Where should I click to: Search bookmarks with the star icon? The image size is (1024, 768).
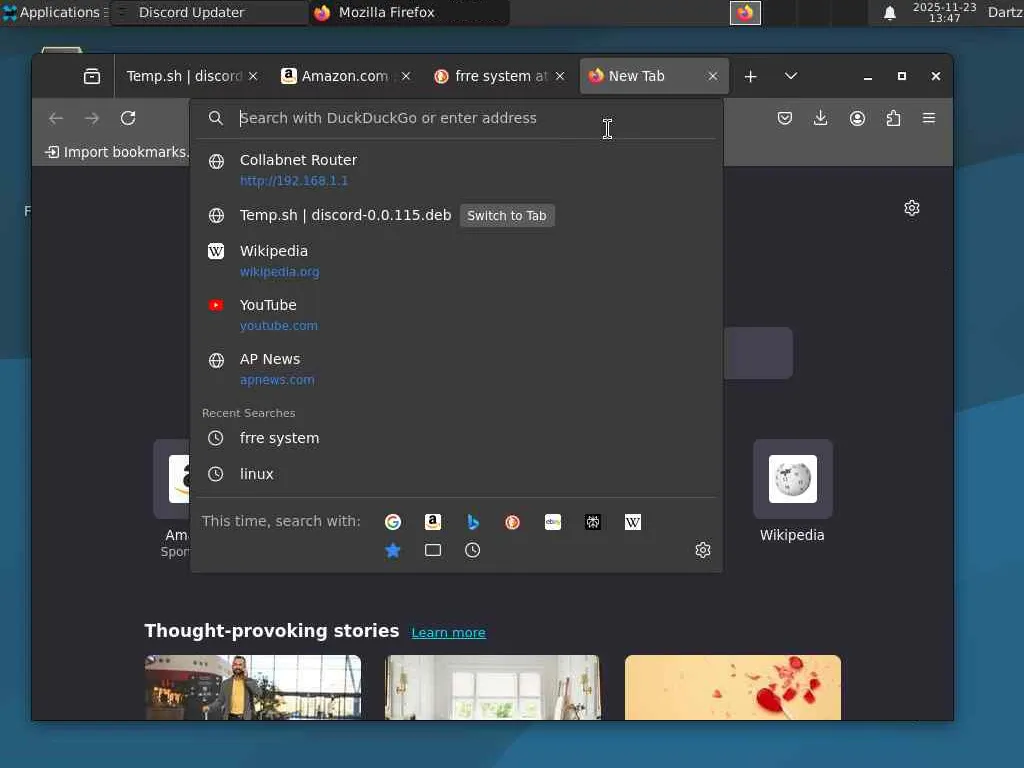[x=393, y=551]
